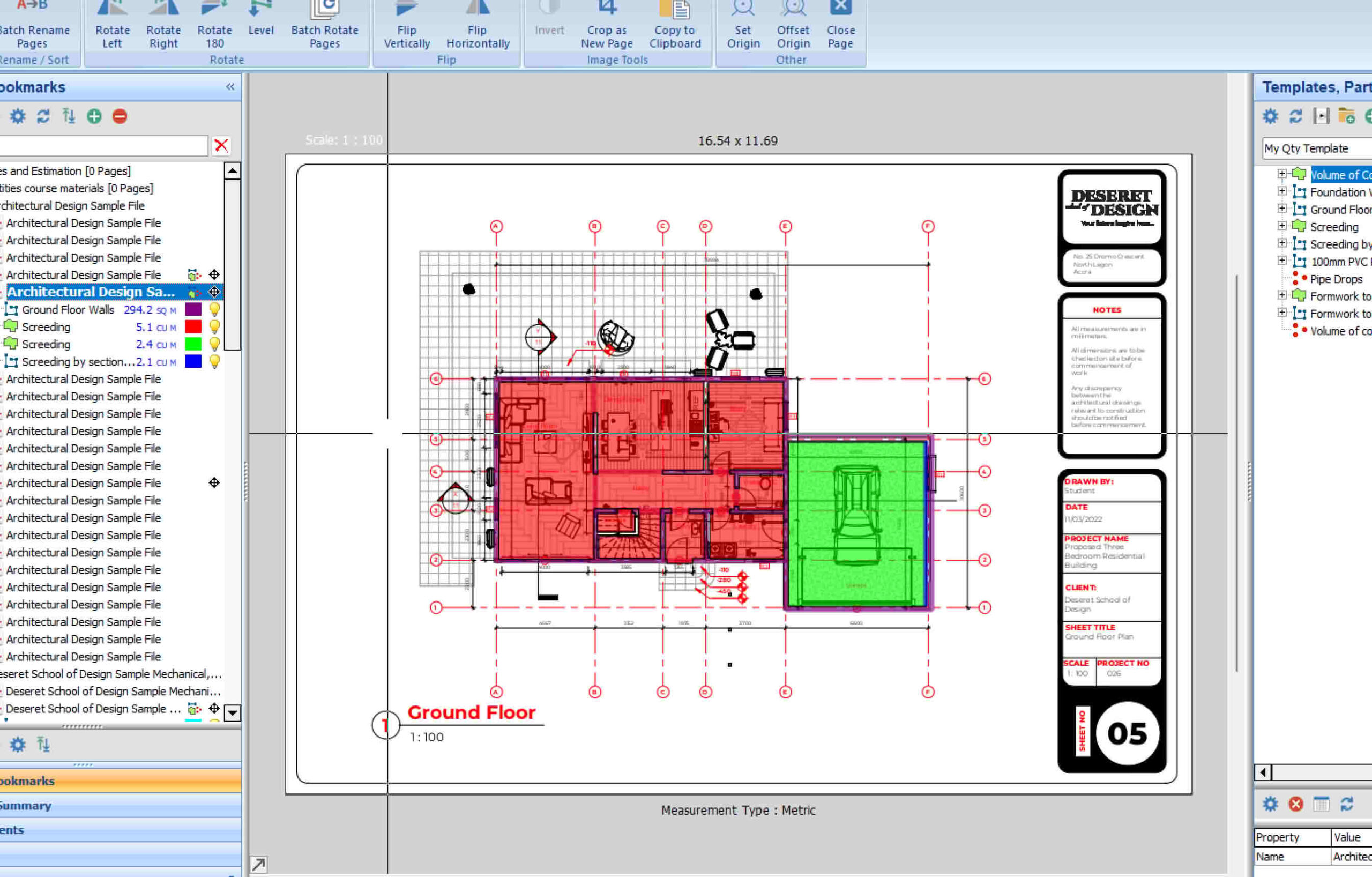Toggle lightbulb for Screeding by section row
The image size is (1372, 877).
[x=214, y=361]
